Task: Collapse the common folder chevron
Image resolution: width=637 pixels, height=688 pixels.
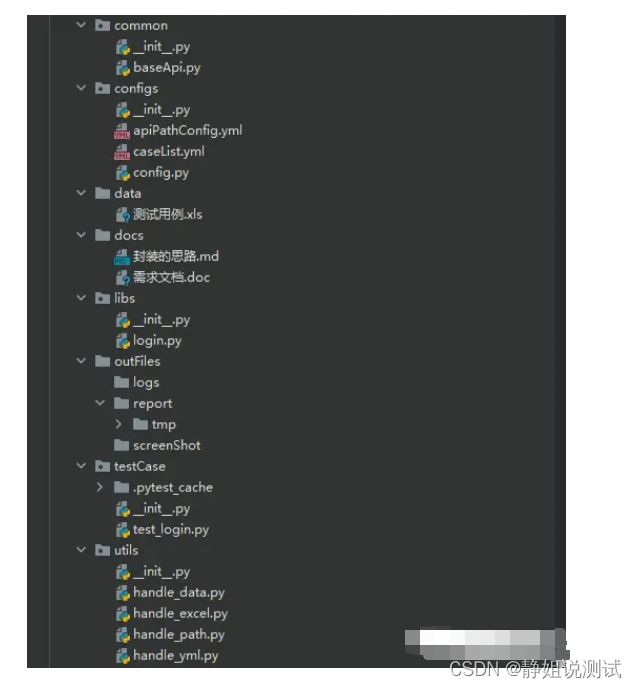Action: pos(81,25)
